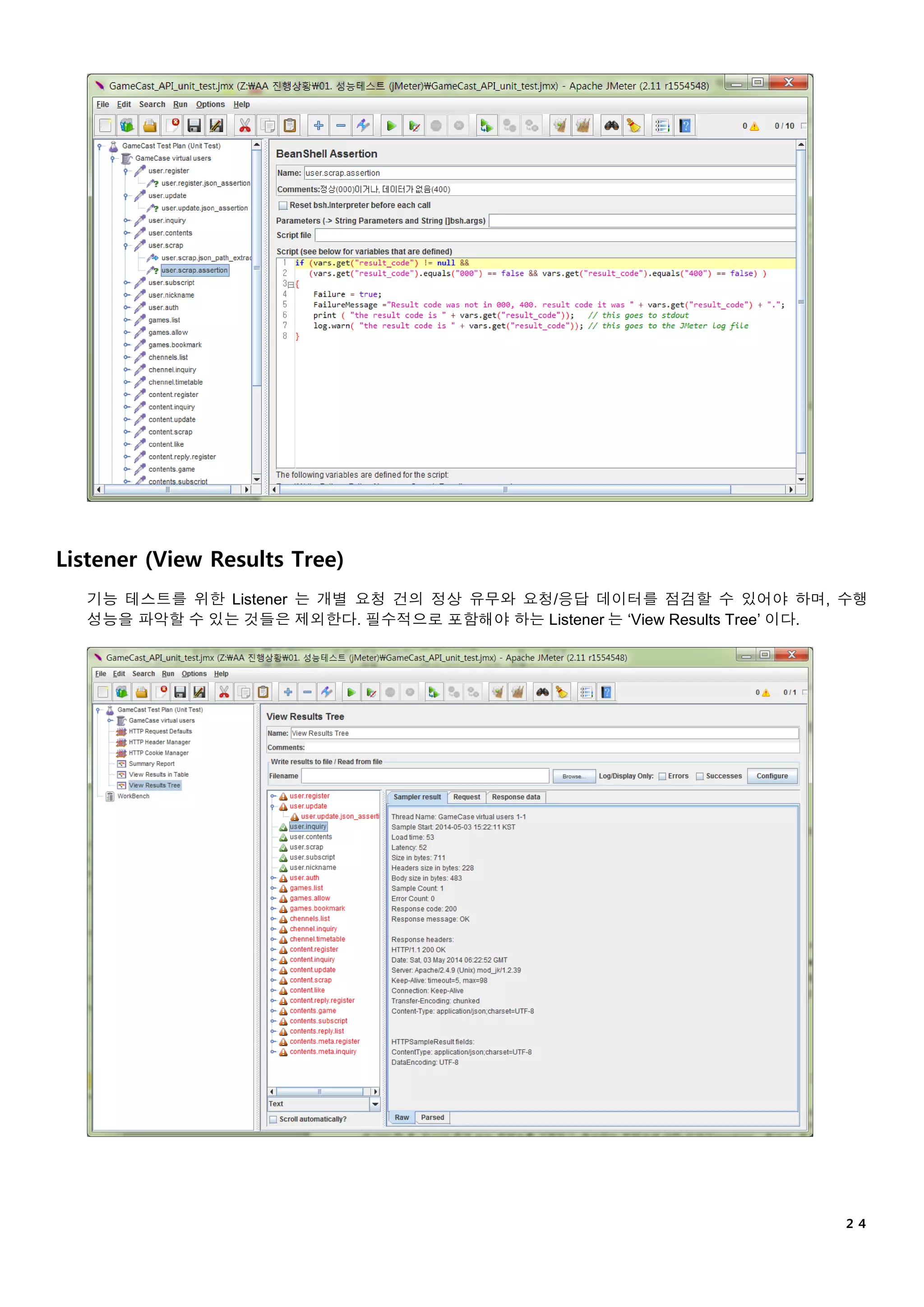Image resolution: width=924 pixels, height=1307 pixels.
Task: Select HTTP Cookie Manager in lower tree
Action: pyautogui.click(x=158, y=753)
